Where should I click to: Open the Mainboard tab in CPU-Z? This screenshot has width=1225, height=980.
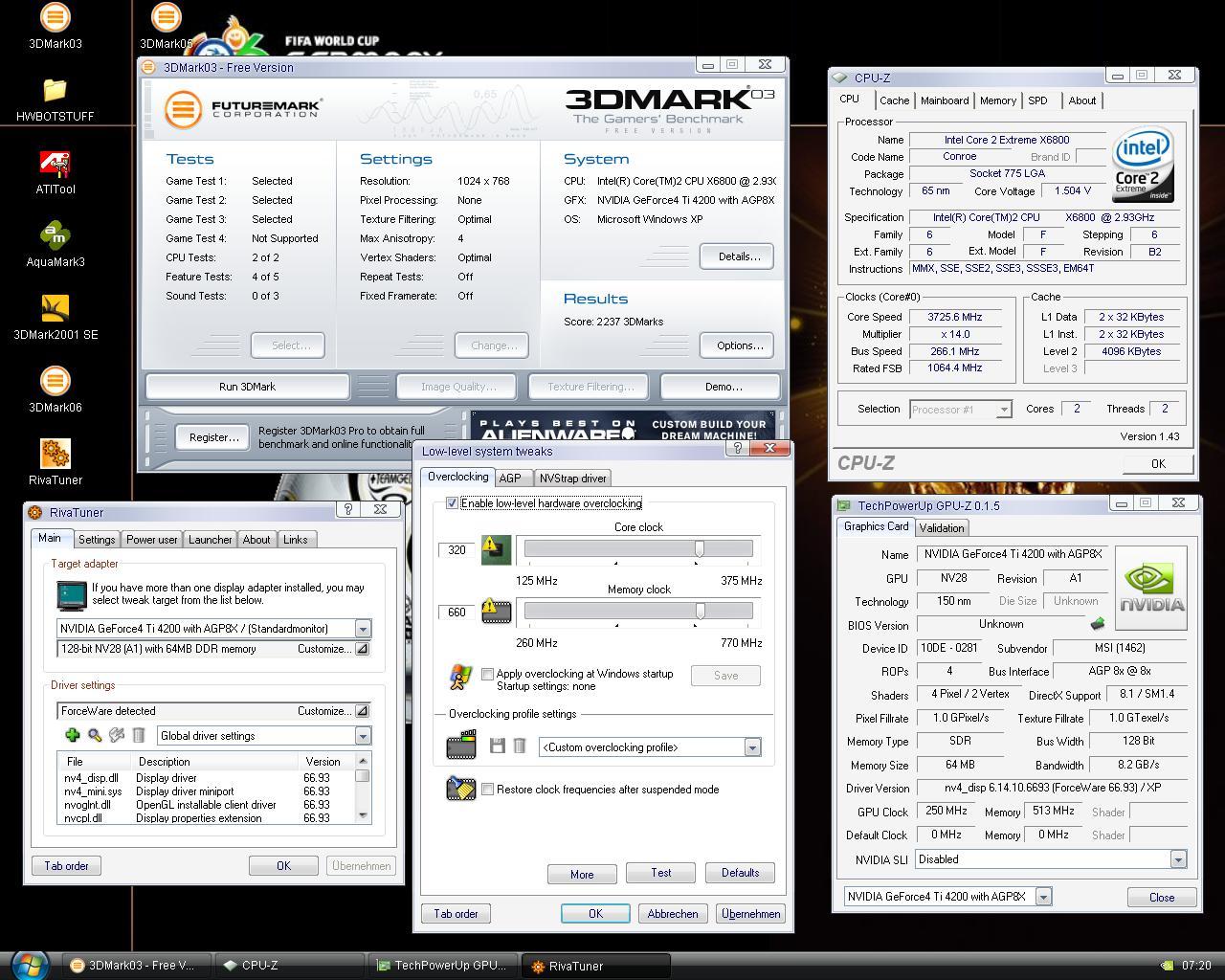click(x=945, y=100)
